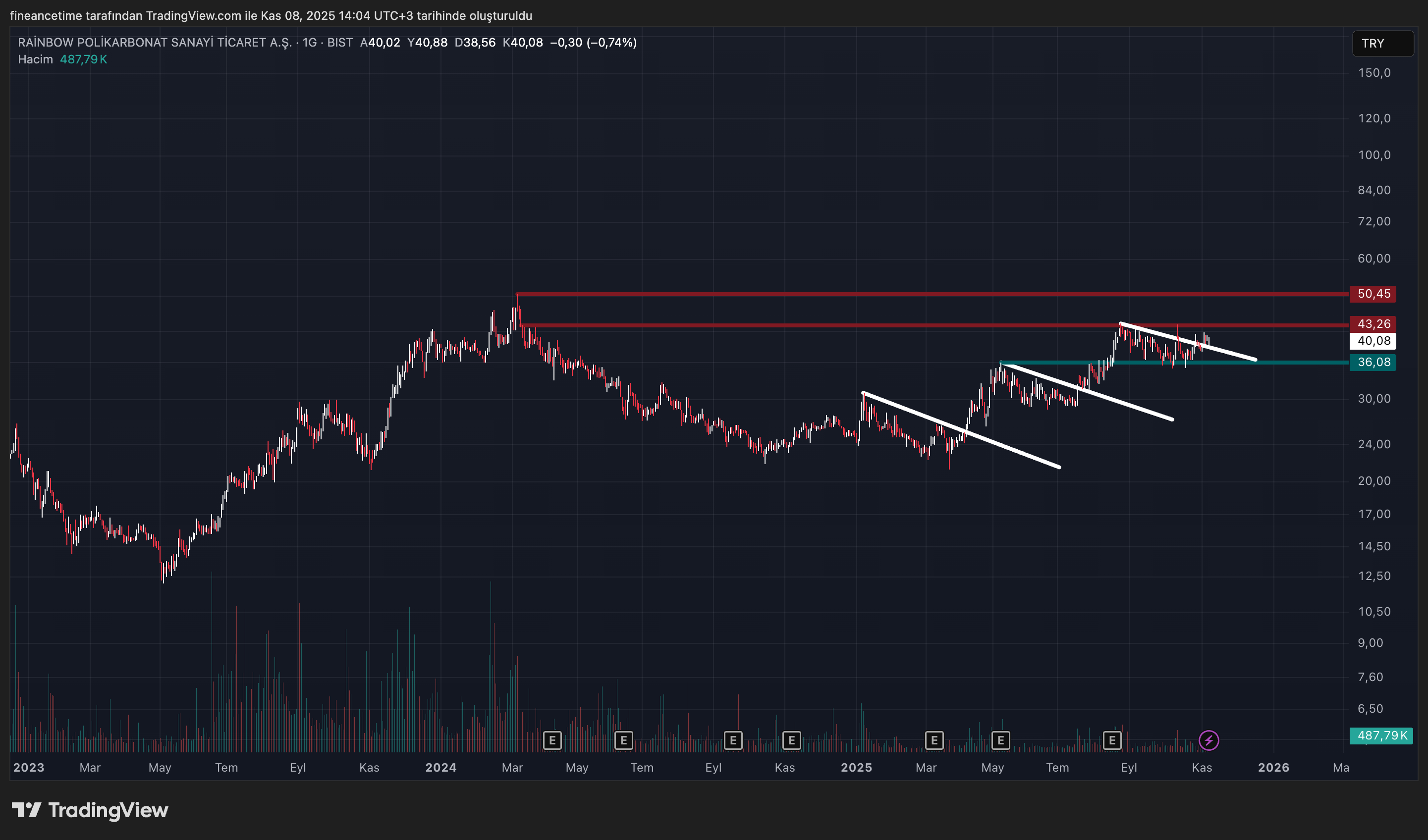Open the earnings marker near Eyl 2025
This screenshot has width=1428, height=840.
(x=1112, y=740)
